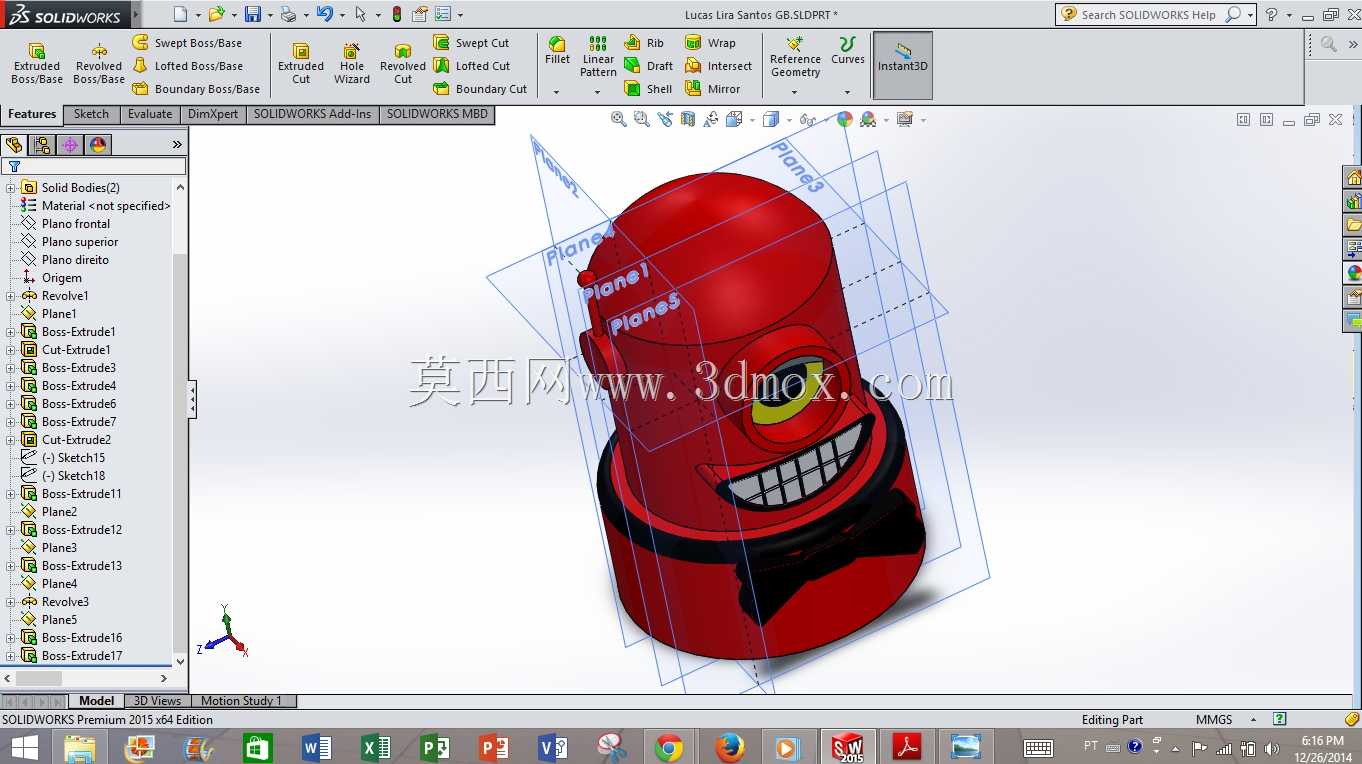Select the Intersect tool
The image size is (1362, 764).
pyautogui.click(x=718, y=66)
